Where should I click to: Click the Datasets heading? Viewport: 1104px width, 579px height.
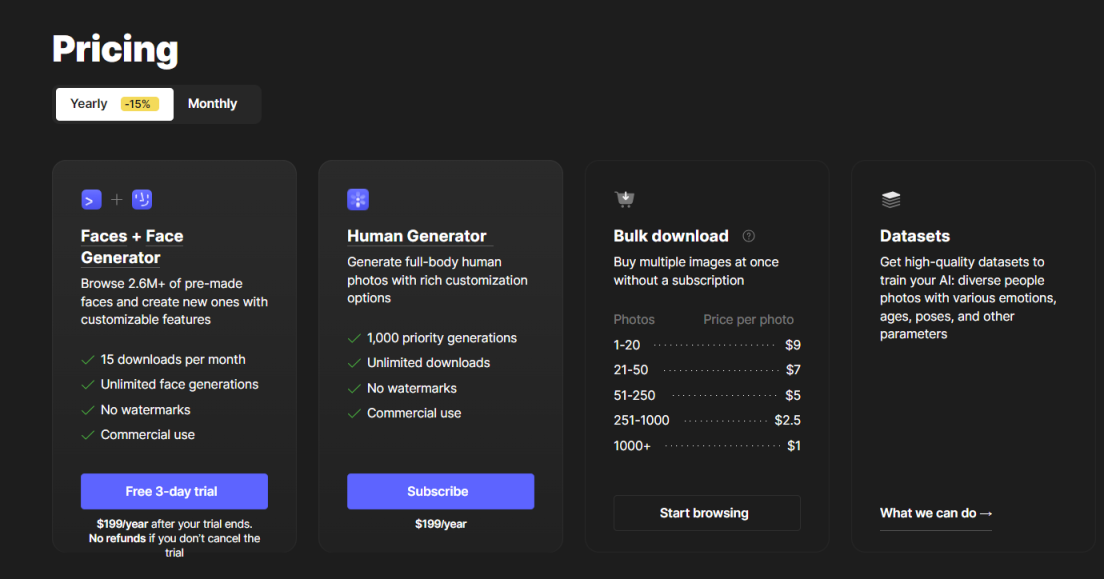914,236
